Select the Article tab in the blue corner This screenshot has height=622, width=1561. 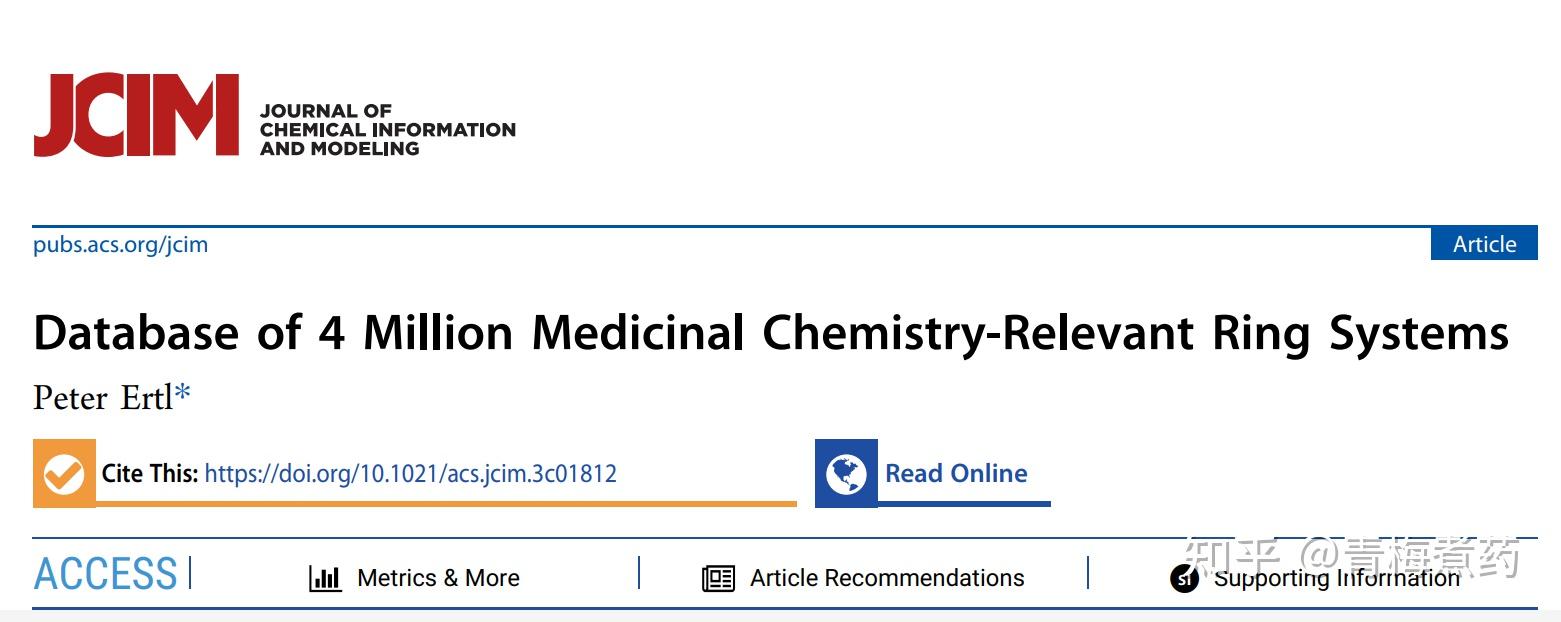(1484, 244)
